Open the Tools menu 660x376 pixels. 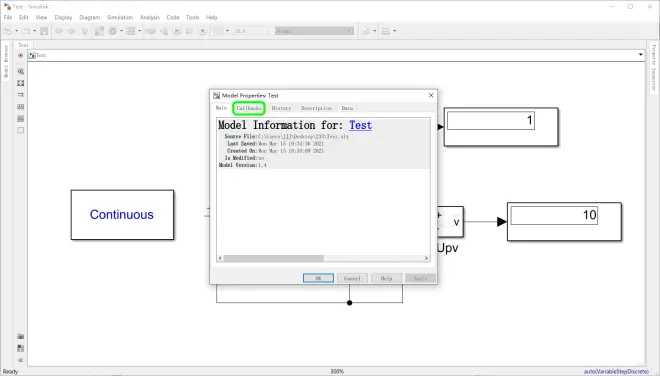[192, 18]
